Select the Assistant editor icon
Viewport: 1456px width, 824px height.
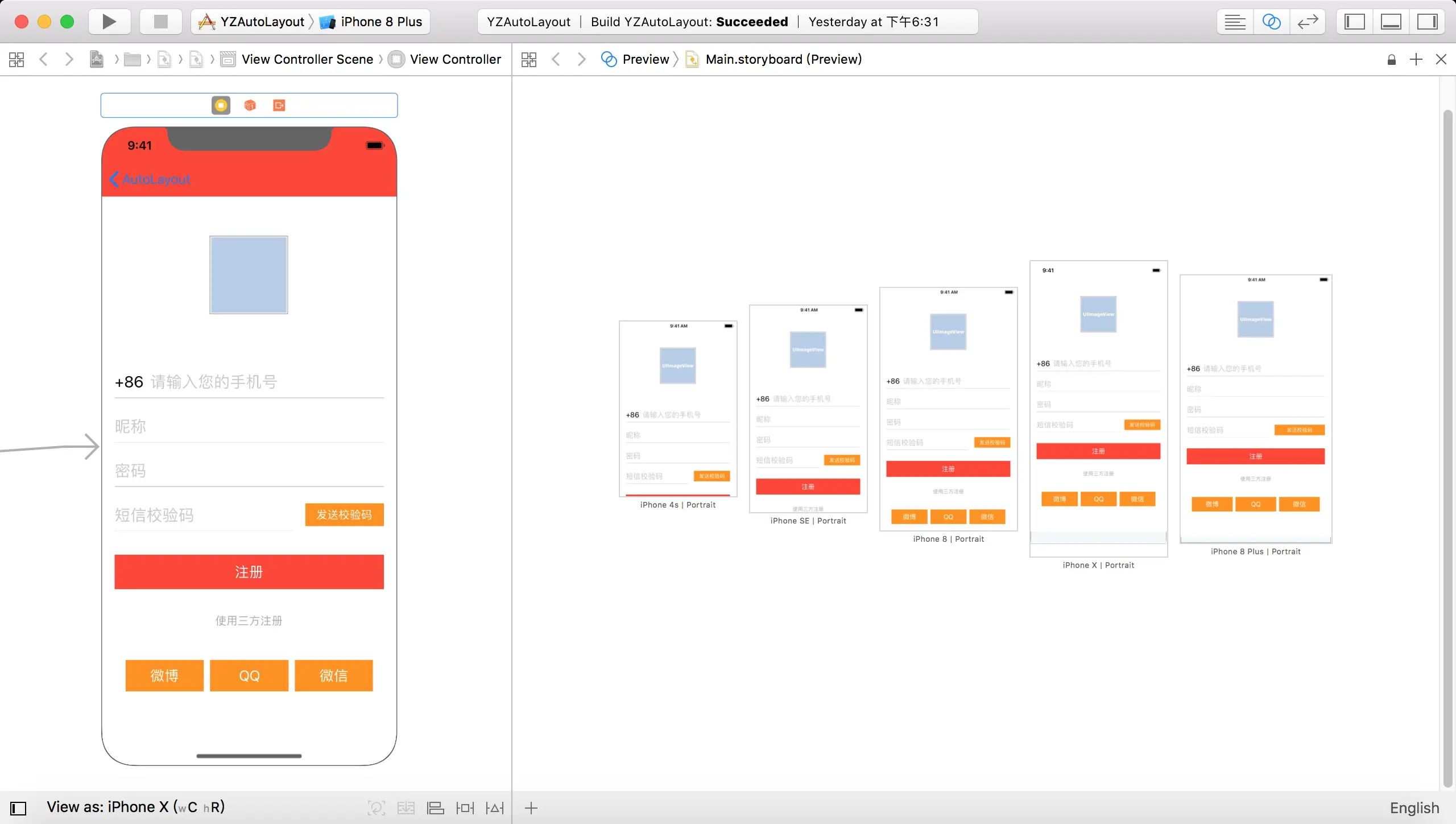(x=1271, y=22)
